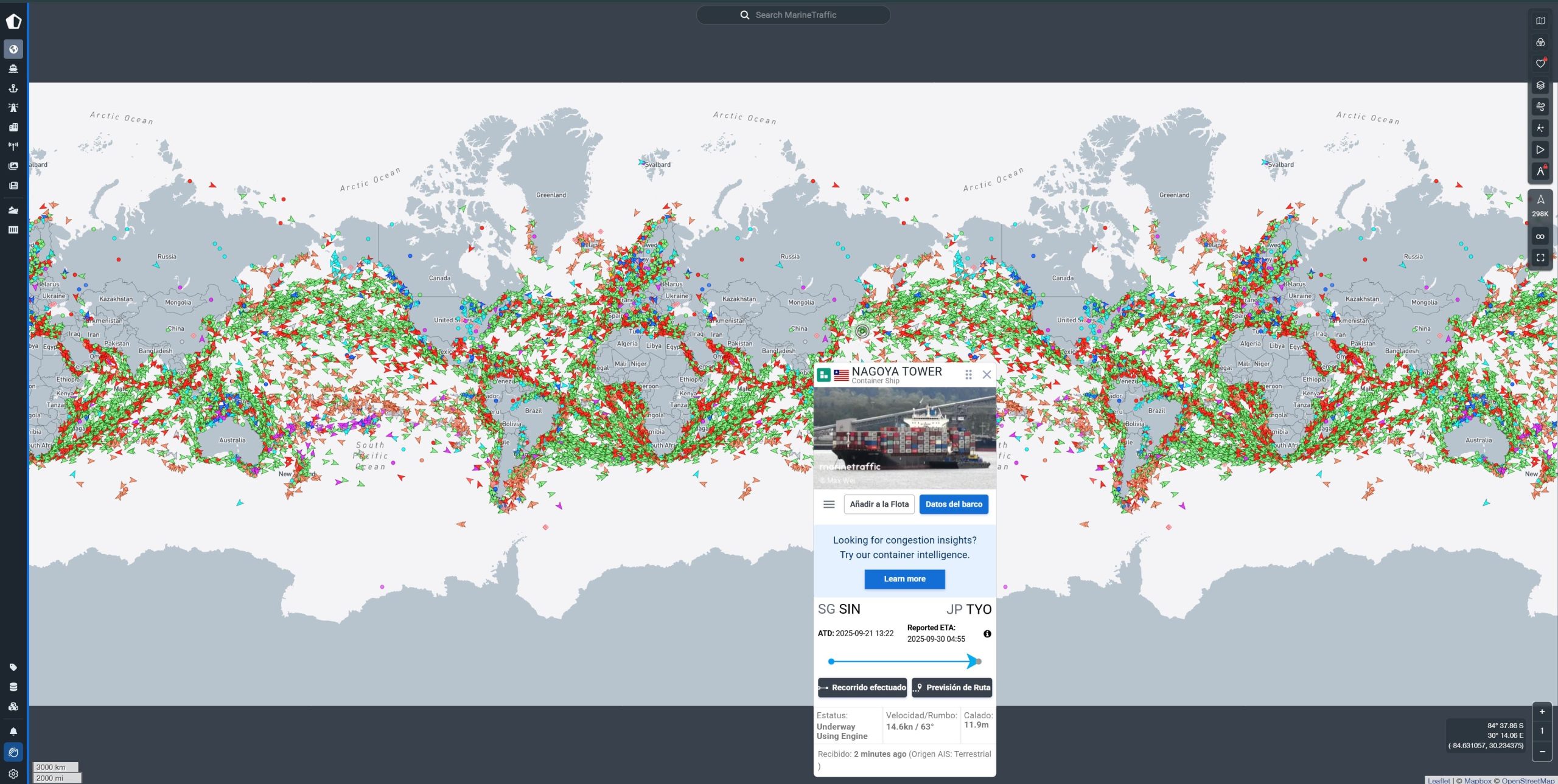Screen dimensions: 1558x784
Task: Toggle fullscreen map view
Action: tap(1540, 258)
